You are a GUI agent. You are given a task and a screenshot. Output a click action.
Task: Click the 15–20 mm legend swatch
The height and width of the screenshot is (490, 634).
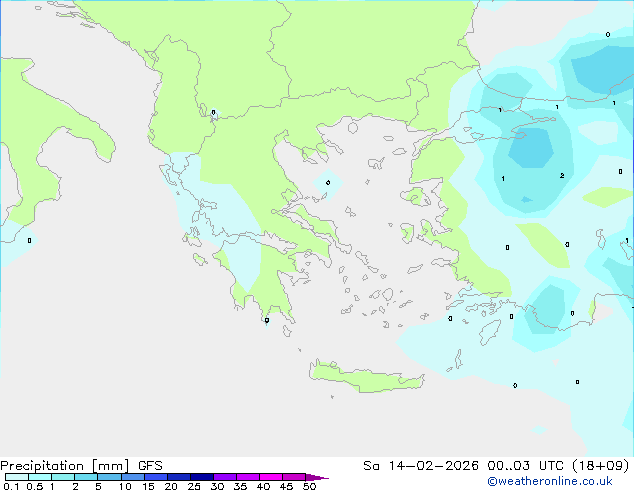pyautogui.click(x=156, y=477)
